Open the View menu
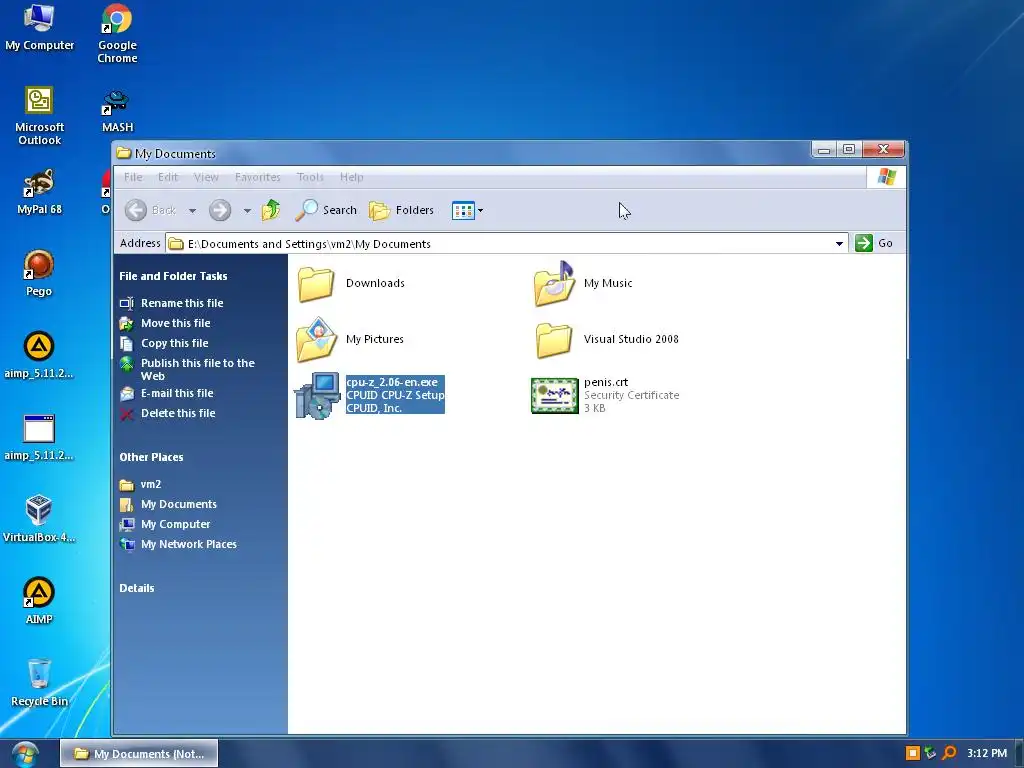The image size is (1024, 768). point(206,177)
